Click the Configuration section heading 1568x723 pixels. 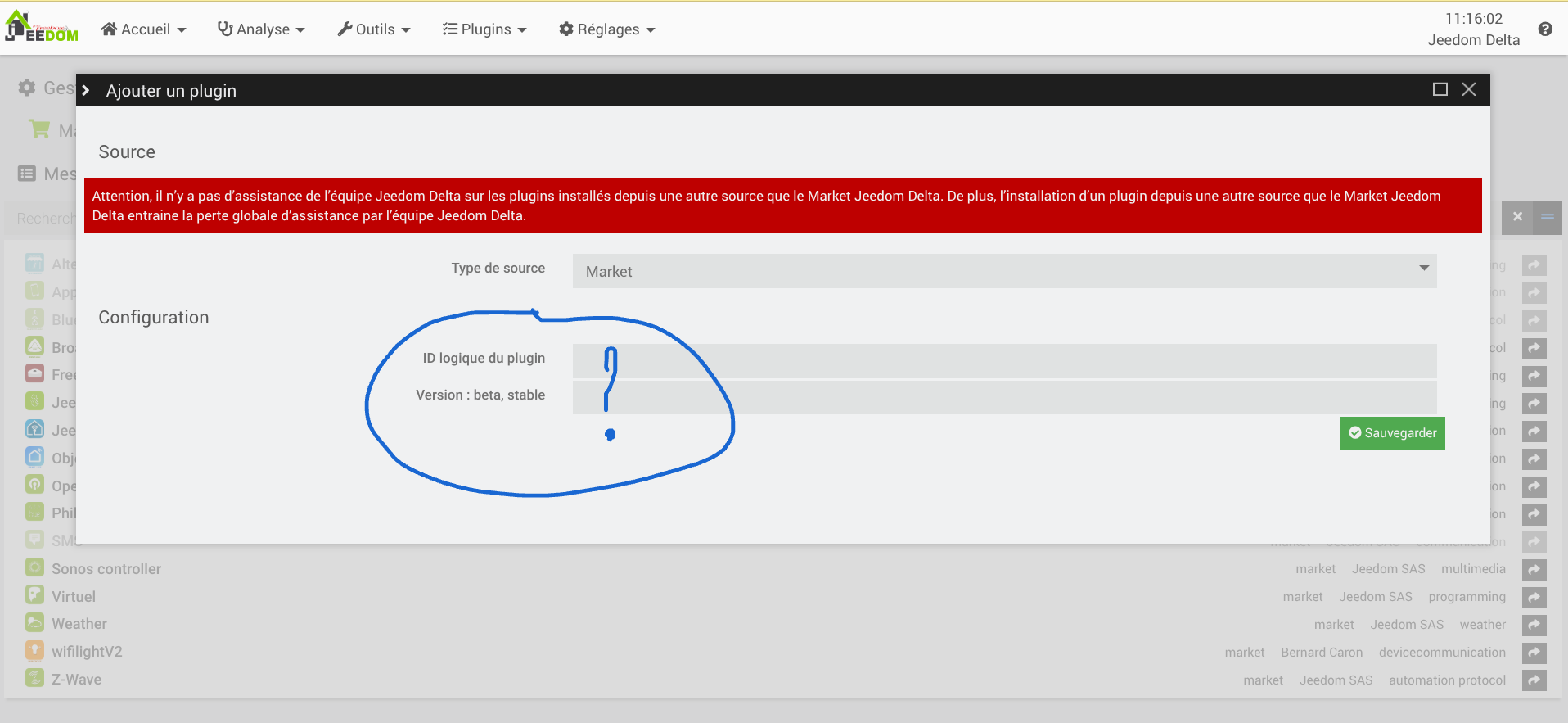click(154, 318)
